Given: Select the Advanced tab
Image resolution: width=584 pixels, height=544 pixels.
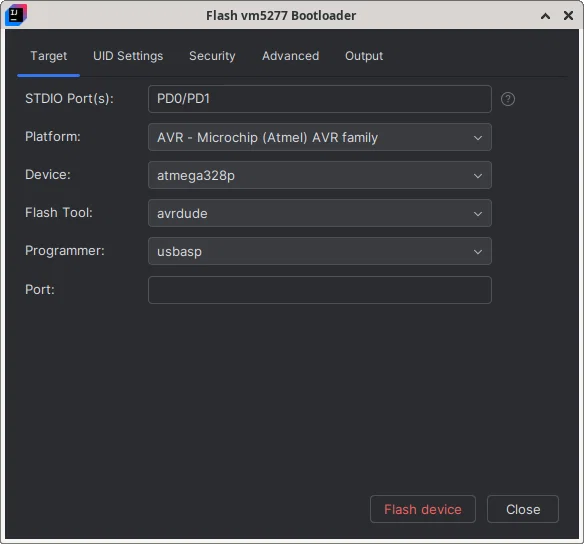Looking at the screenshot, I should 291,56.
